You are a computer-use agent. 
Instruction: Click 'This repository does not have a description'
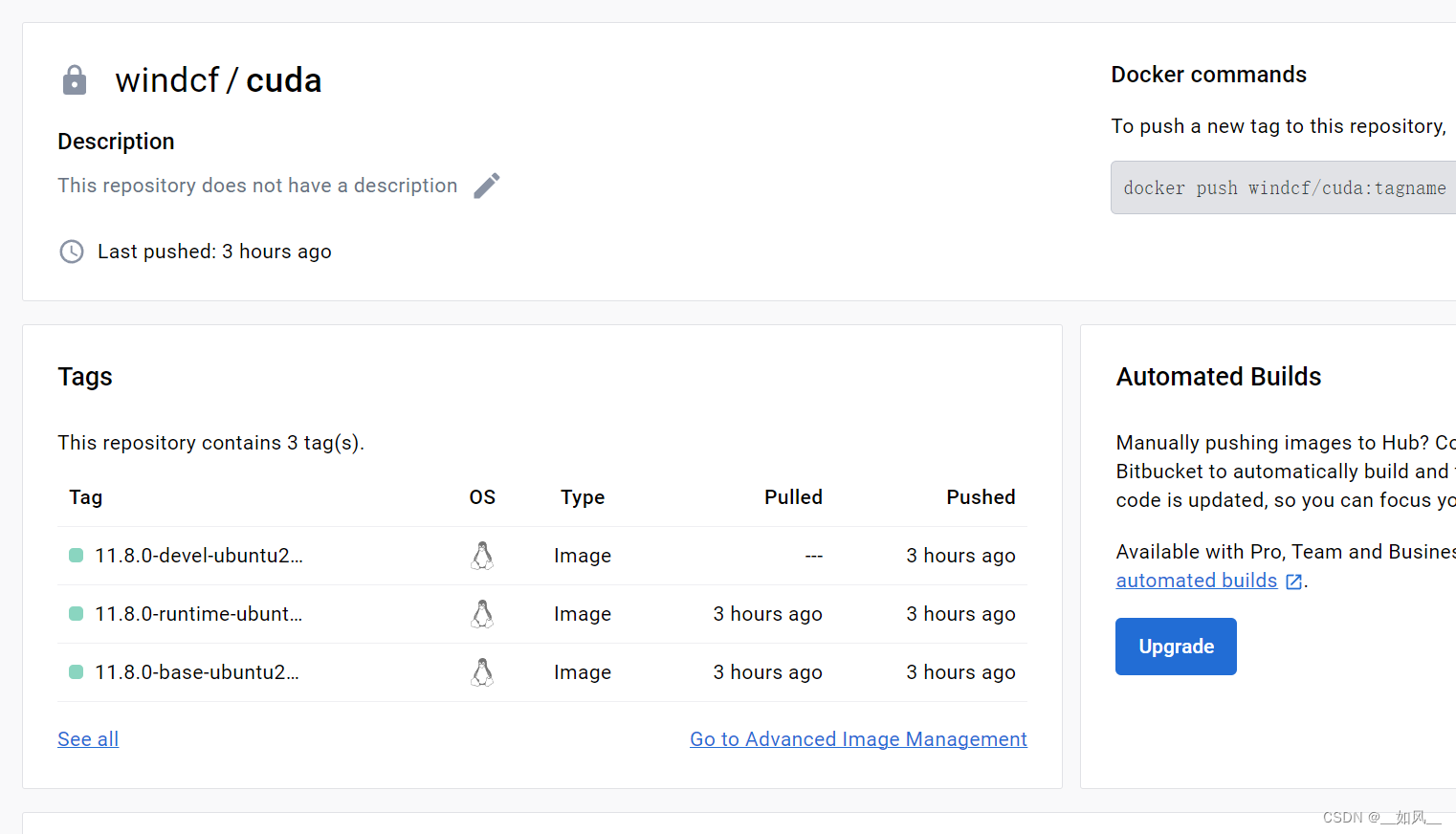click(257, 186)
